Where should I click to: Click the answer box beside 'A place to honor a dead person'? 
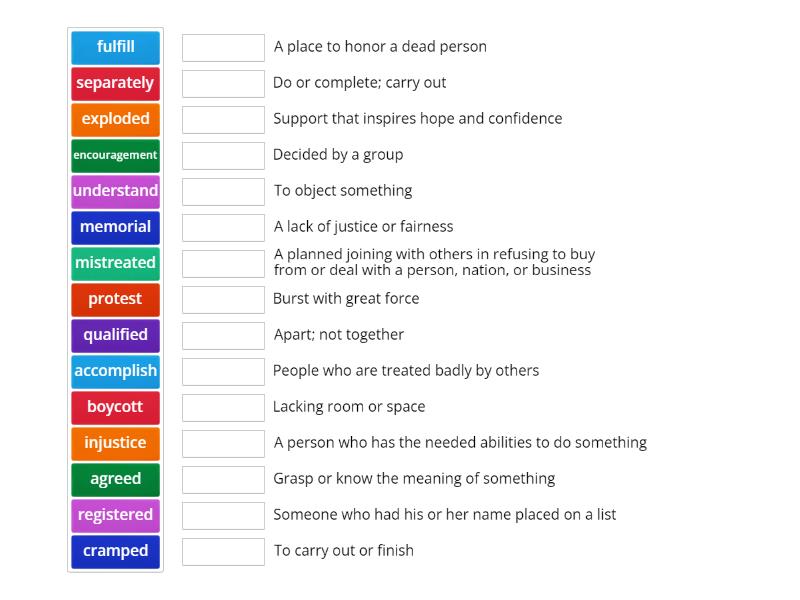[x=223, y=47]
